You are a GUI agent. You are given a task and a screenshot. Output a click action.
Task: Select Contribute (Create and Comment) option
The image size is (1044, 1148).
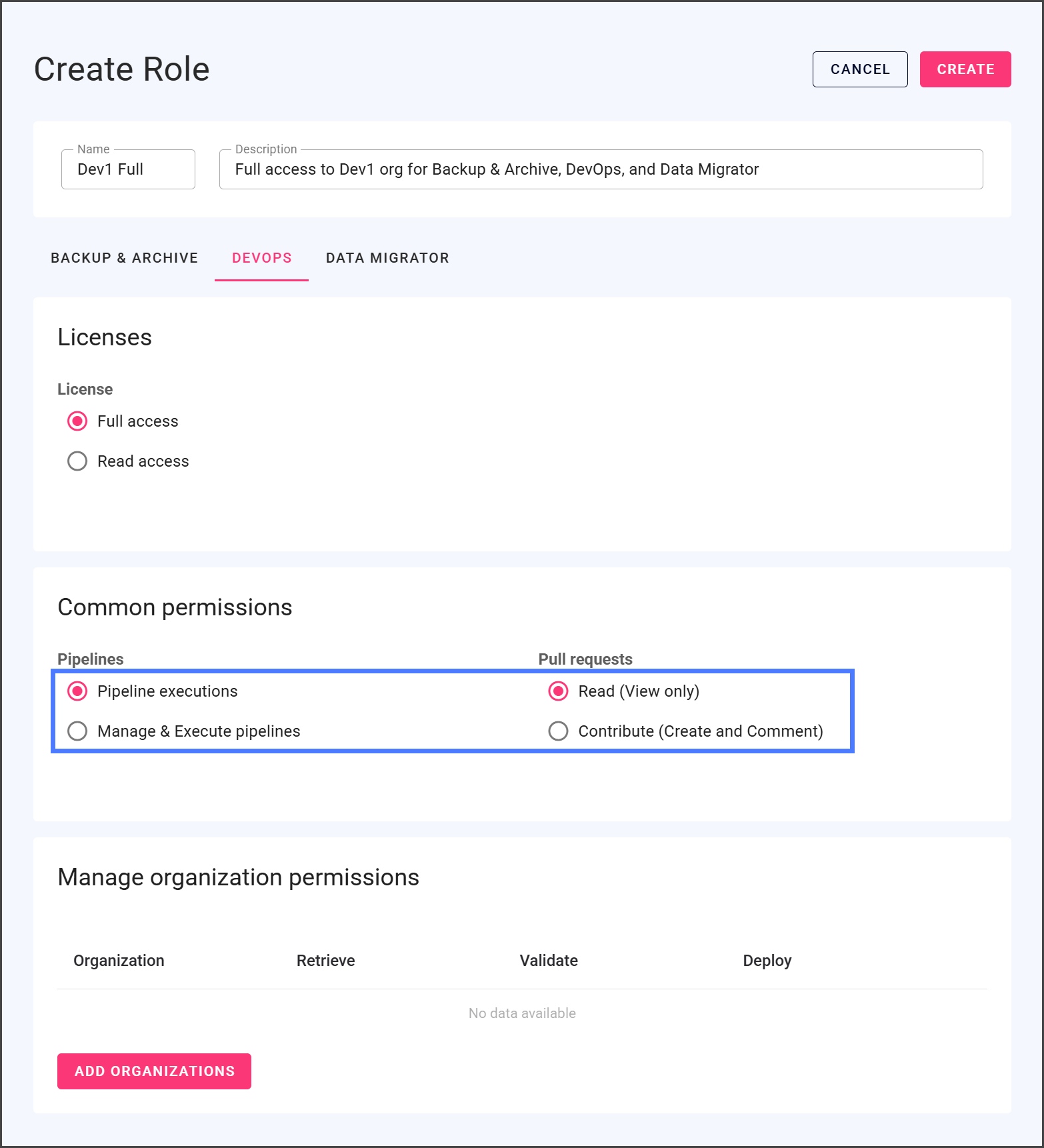pyautogui.click(x=558, y=731)
